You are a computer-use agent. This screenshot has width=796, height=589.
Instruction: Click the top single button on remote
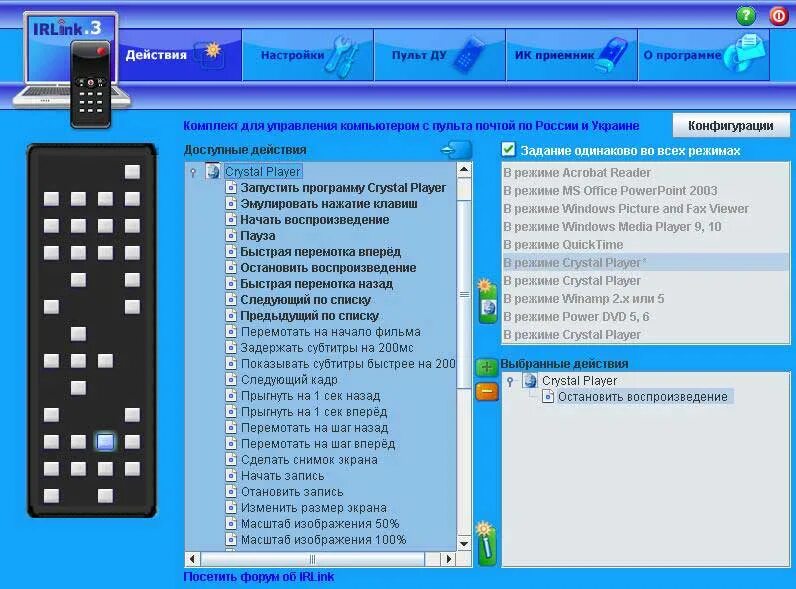pos(132,172)
